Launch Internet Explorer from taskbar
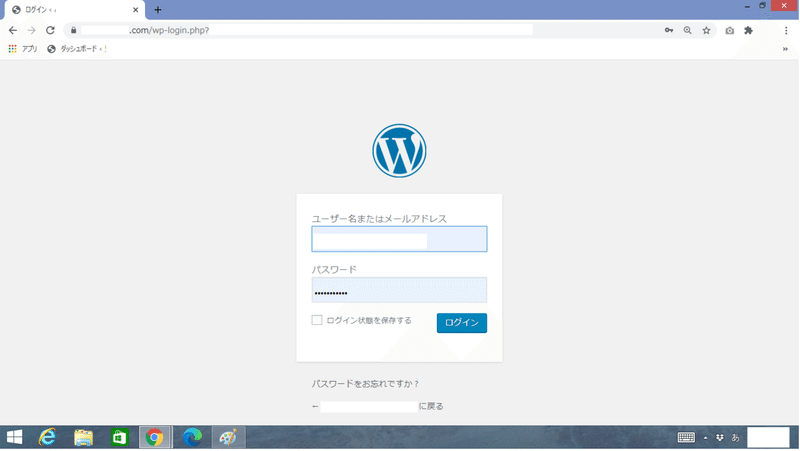The height and width of the screenshot is (451, 800). [47, 437]
